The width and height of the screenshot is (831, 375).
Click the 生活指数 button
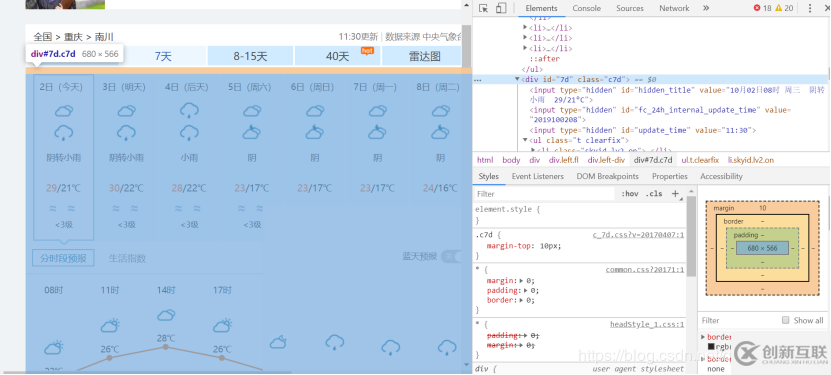[x=127, y=258]
